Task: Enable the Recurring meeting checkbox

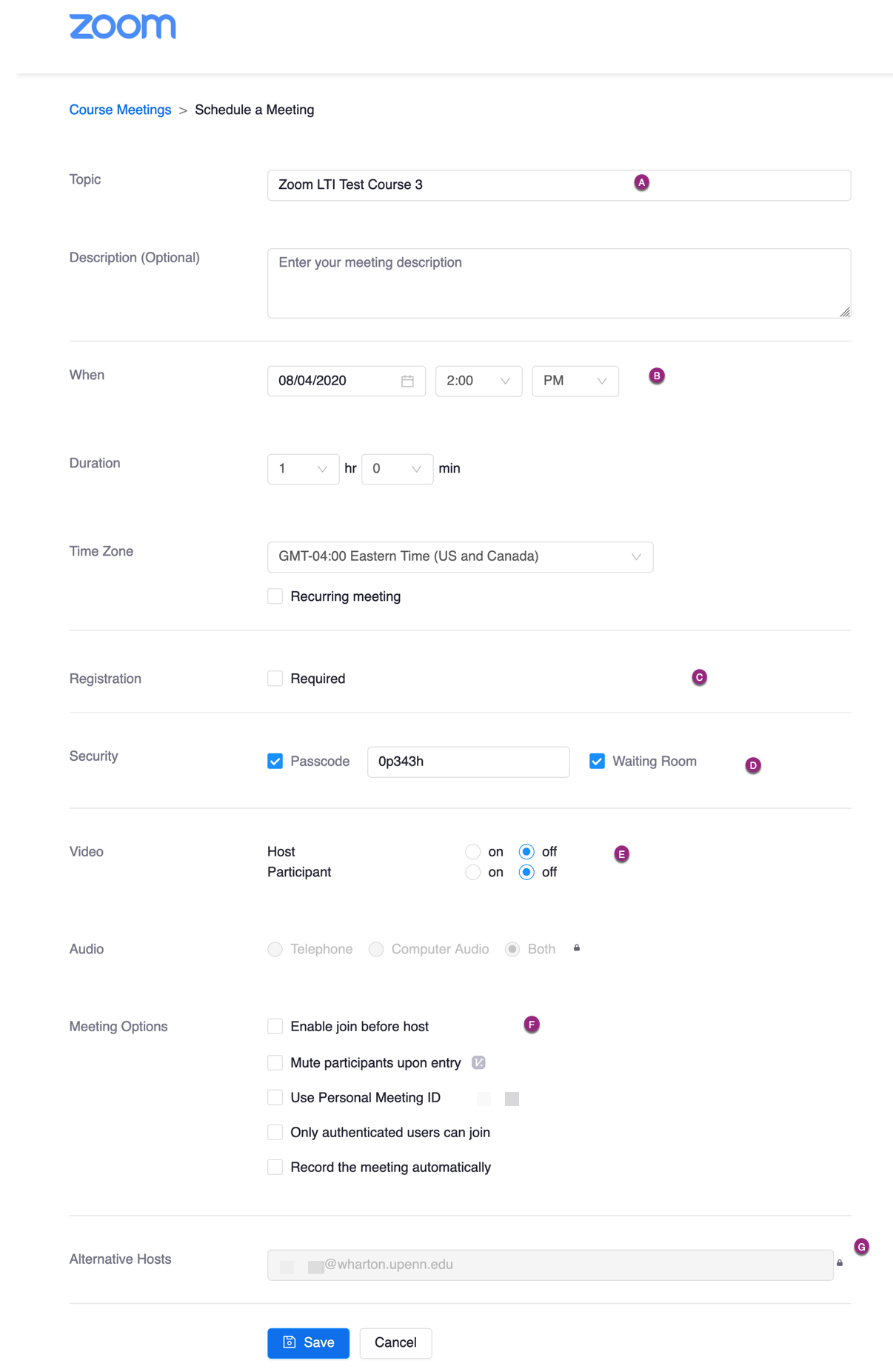Action: (x=275, y=596)
